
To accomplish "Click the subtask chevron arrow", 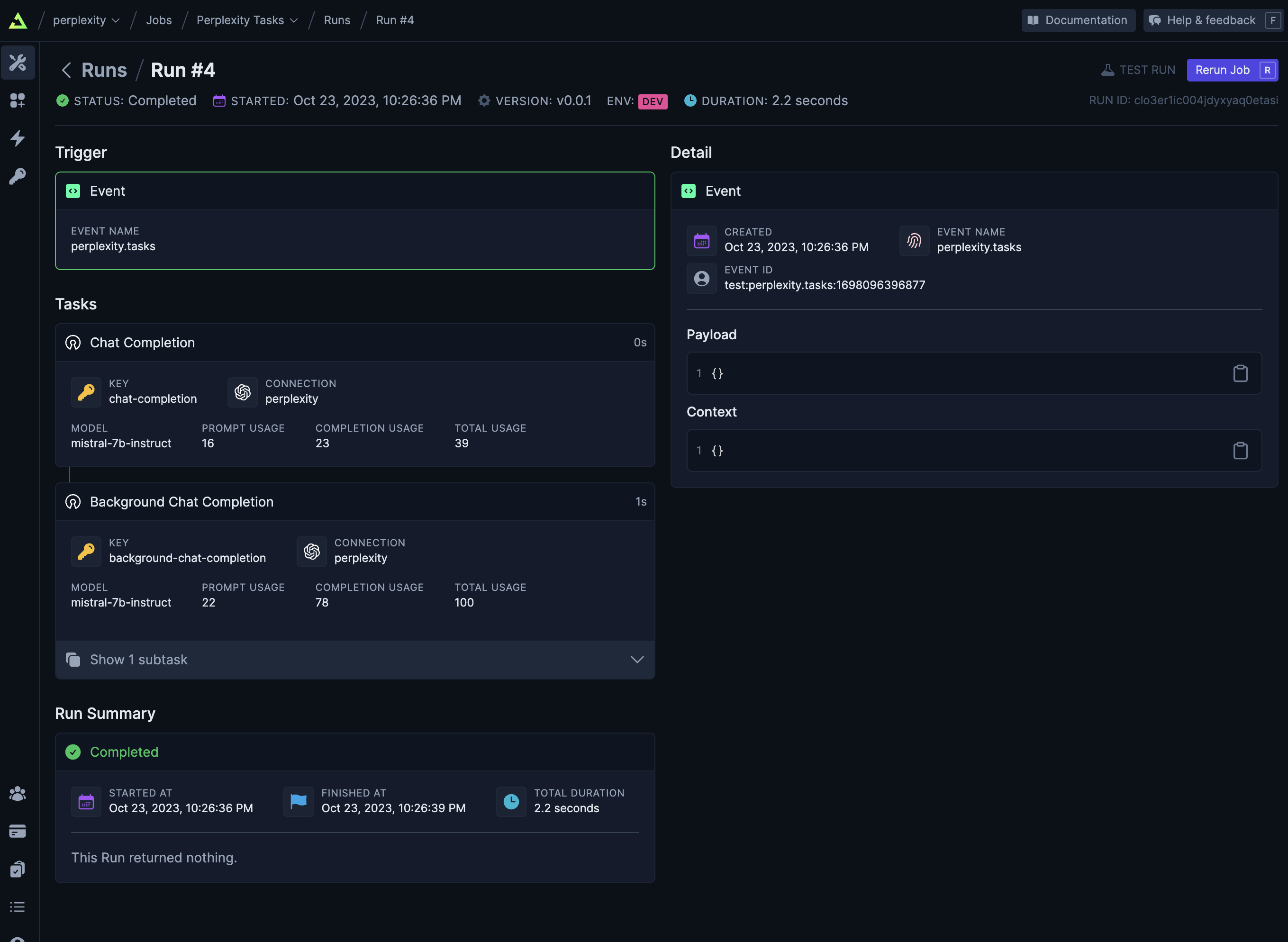I will click(x=637, y=660).
